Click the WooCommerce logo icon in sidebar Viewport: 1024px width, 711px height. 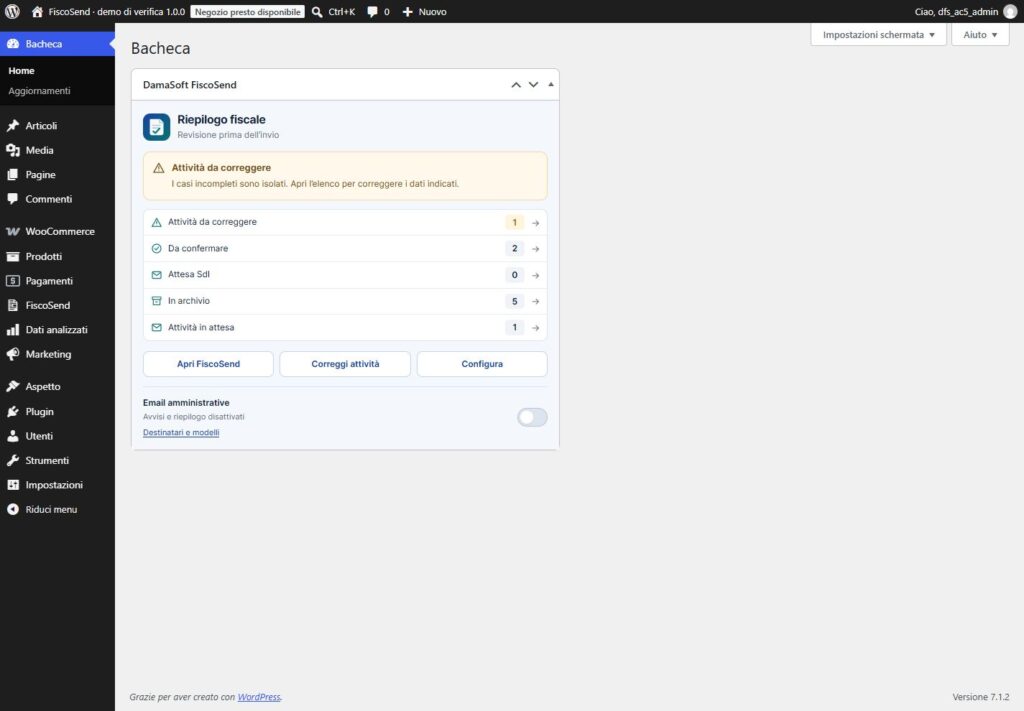12,231
